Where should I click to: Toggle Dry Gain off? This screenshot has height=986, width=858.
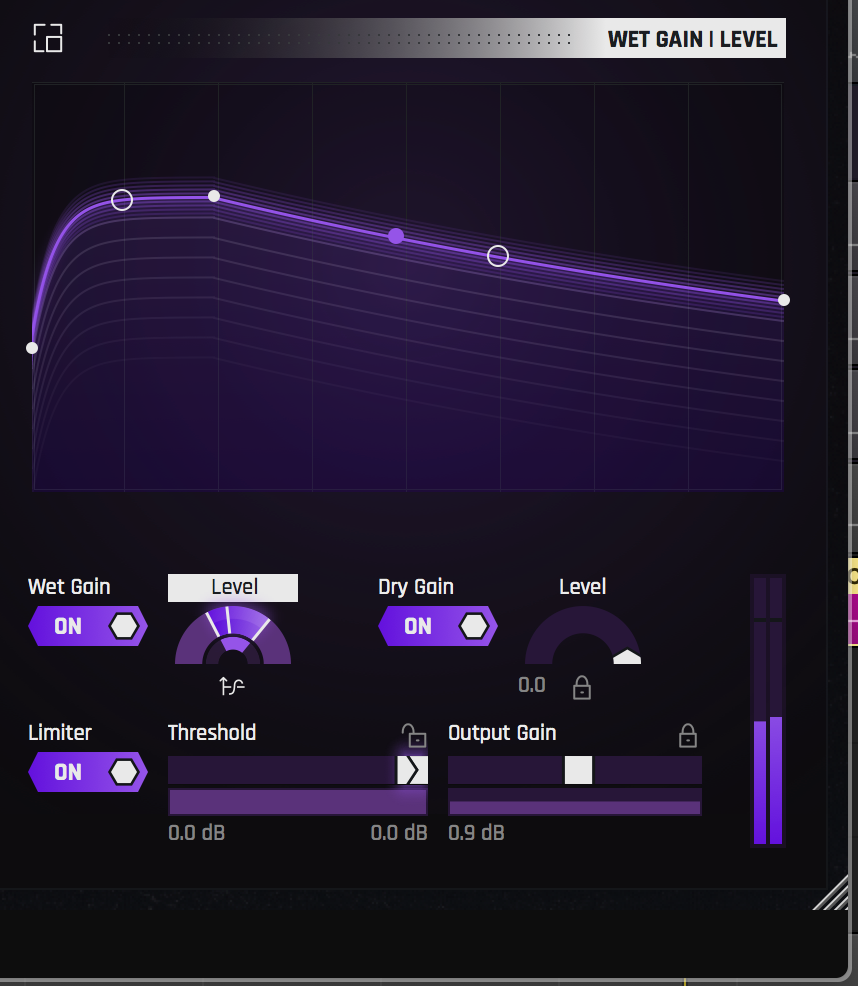[438, 626]
